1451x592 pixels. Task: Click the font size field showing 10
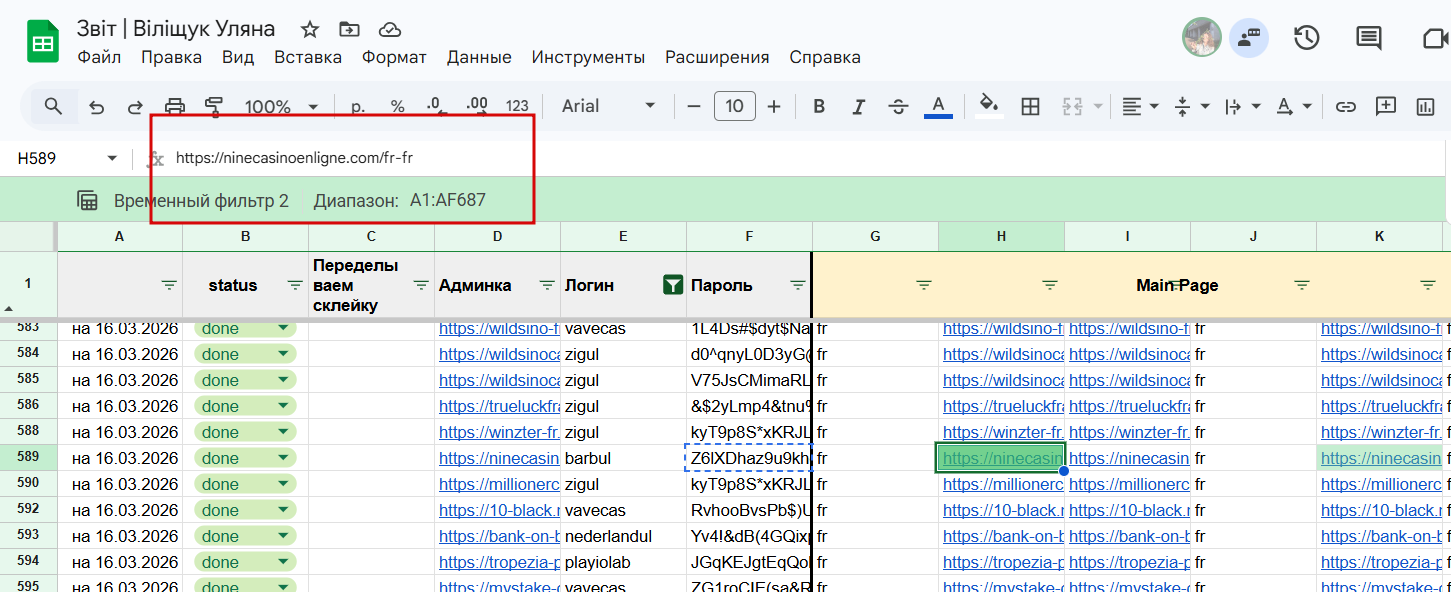tap(735, 106)
